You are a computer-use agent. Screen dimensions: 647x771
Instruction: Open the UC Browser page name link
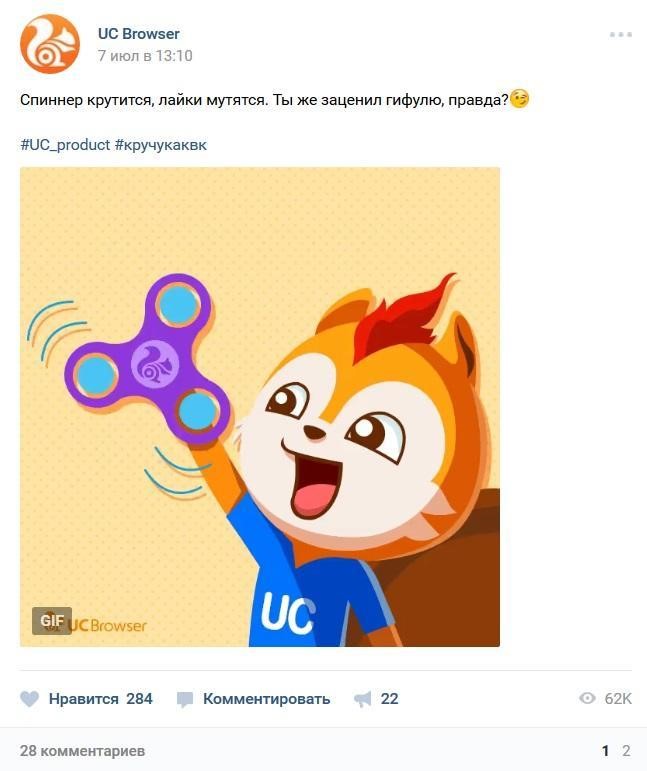pyautogui.click(x=139, y=34)
